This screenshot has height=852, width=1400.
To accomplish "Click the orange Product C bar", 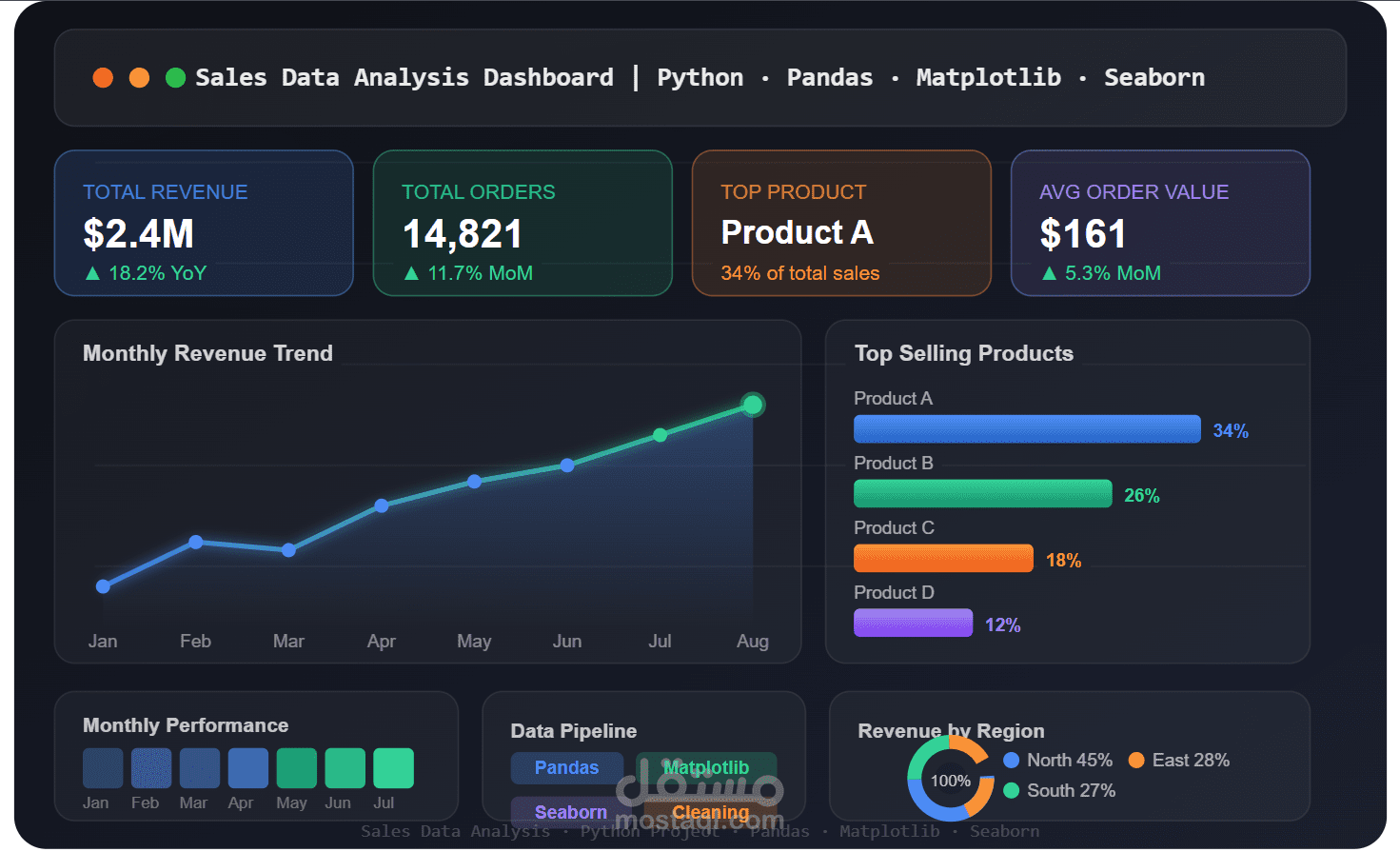I will pos(943,559).
